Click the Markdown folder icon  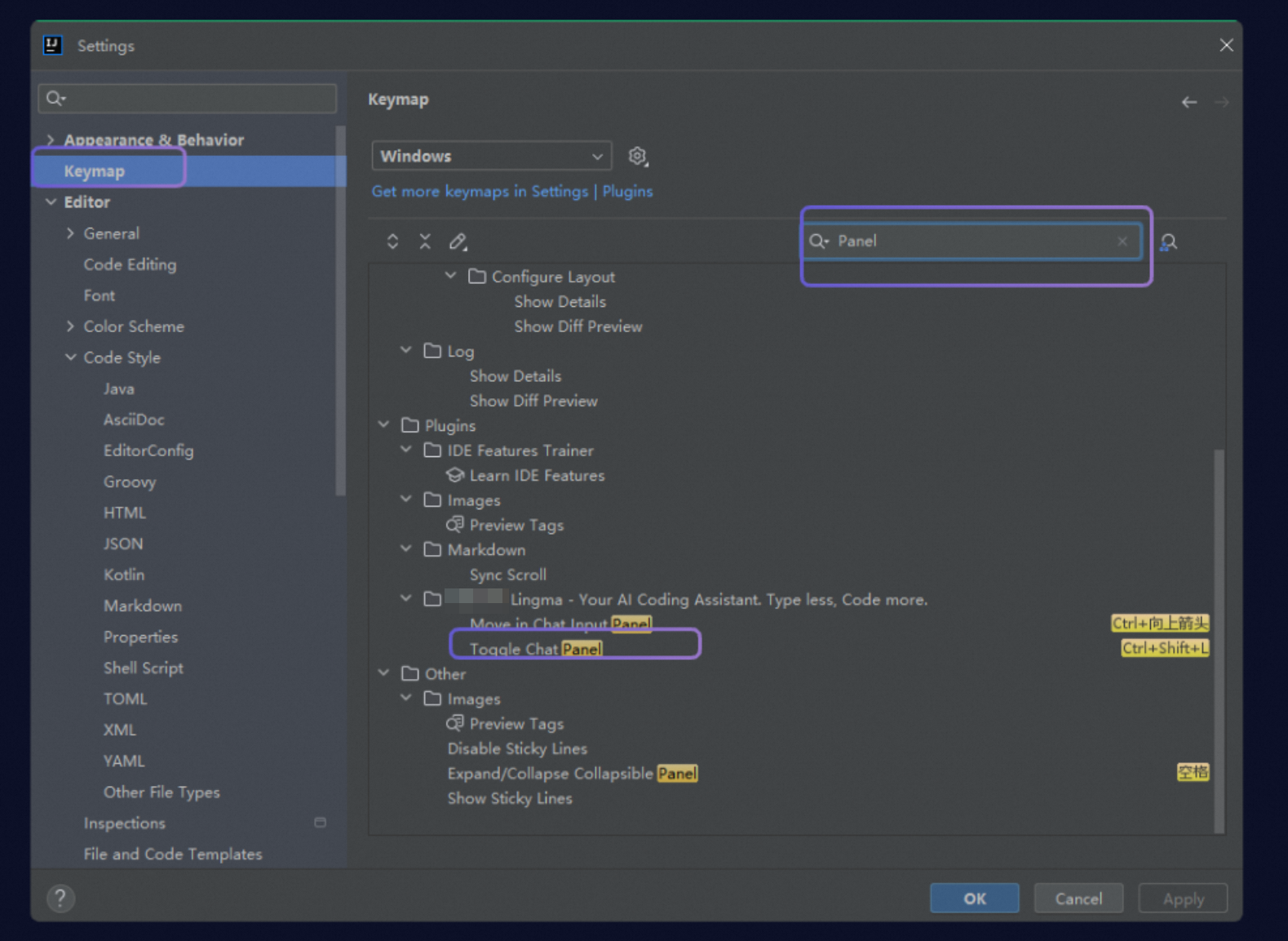click(432, 550)
